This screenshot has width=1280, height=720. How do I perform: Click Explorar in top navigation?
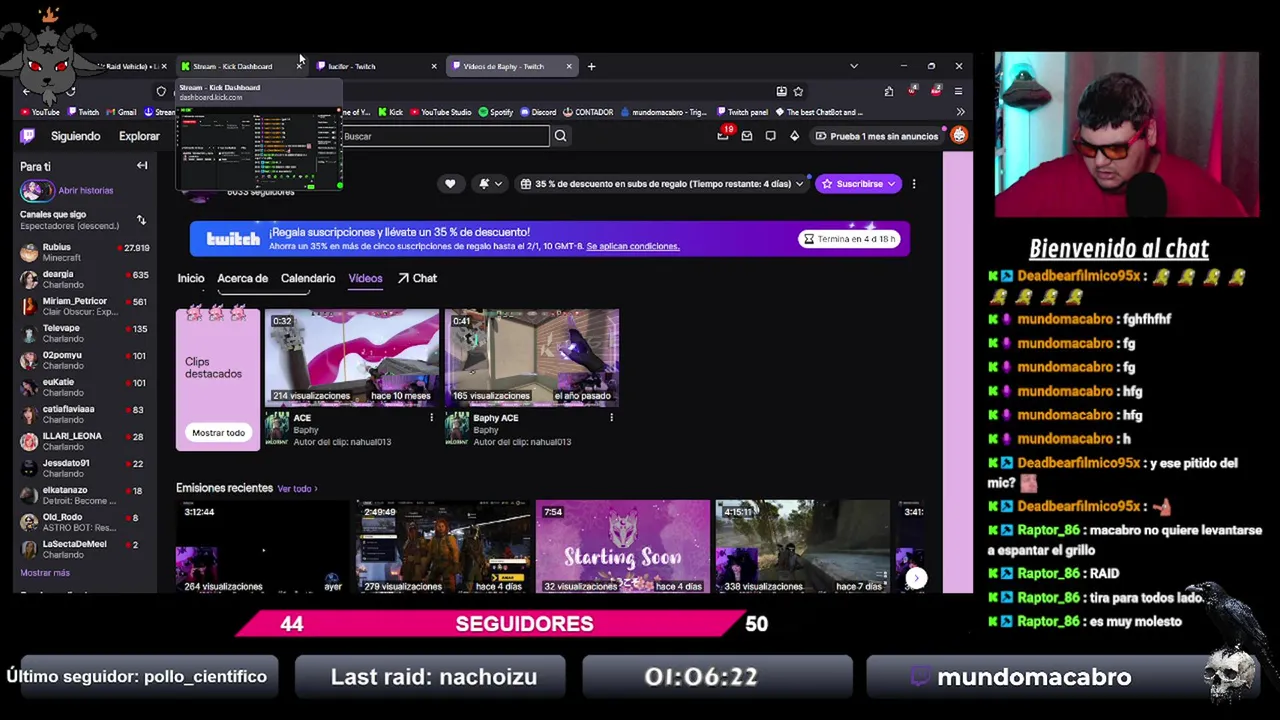pos(139,136)
